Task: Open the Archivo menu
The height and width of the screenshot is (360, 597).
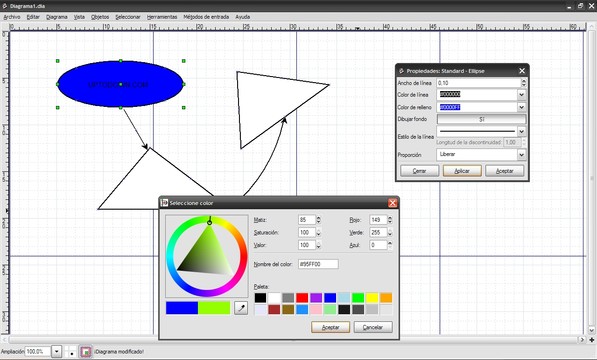Action: click(12, 17)
